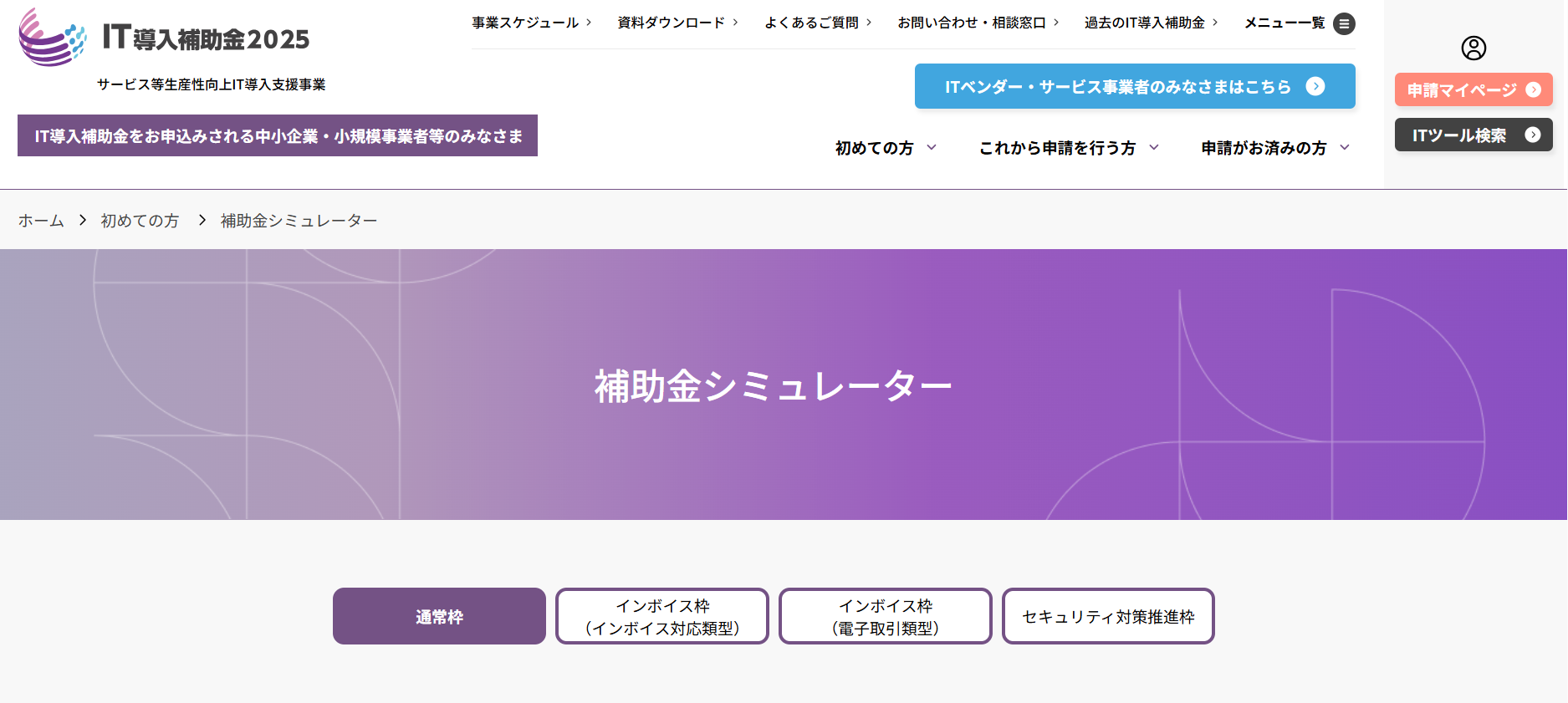Click the hamburger icon beside メニュー一覧
1568x703 pixels.
point(1344,23)
